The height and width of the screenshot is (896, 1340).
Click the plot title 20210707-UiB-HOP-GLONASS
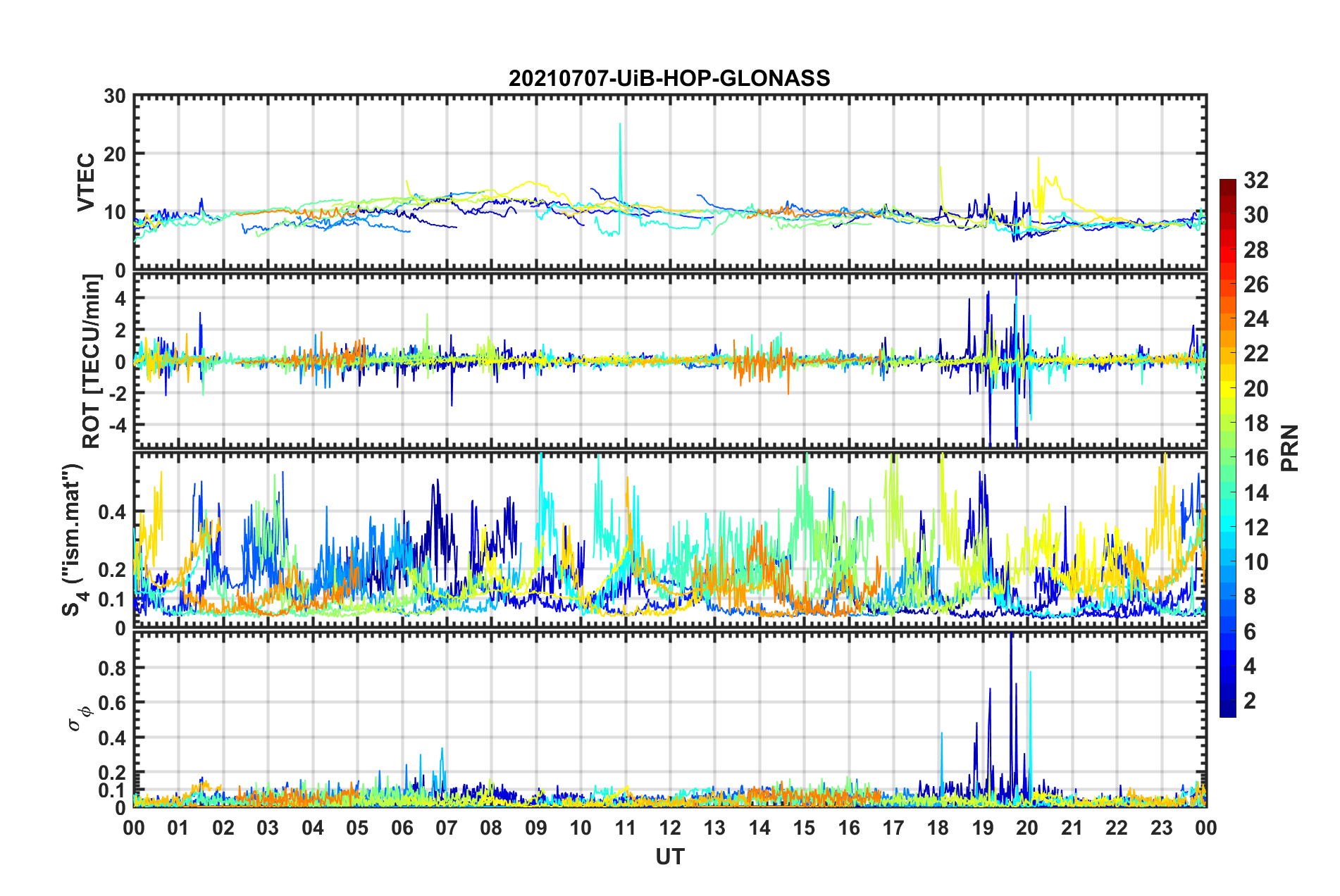pyautogui.click(x=669, y=78)
